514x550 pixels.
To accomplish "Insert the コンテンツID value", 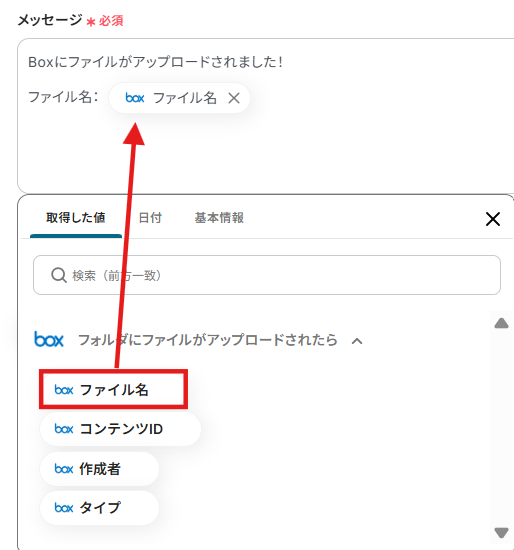I will click(x=120, y=429).
